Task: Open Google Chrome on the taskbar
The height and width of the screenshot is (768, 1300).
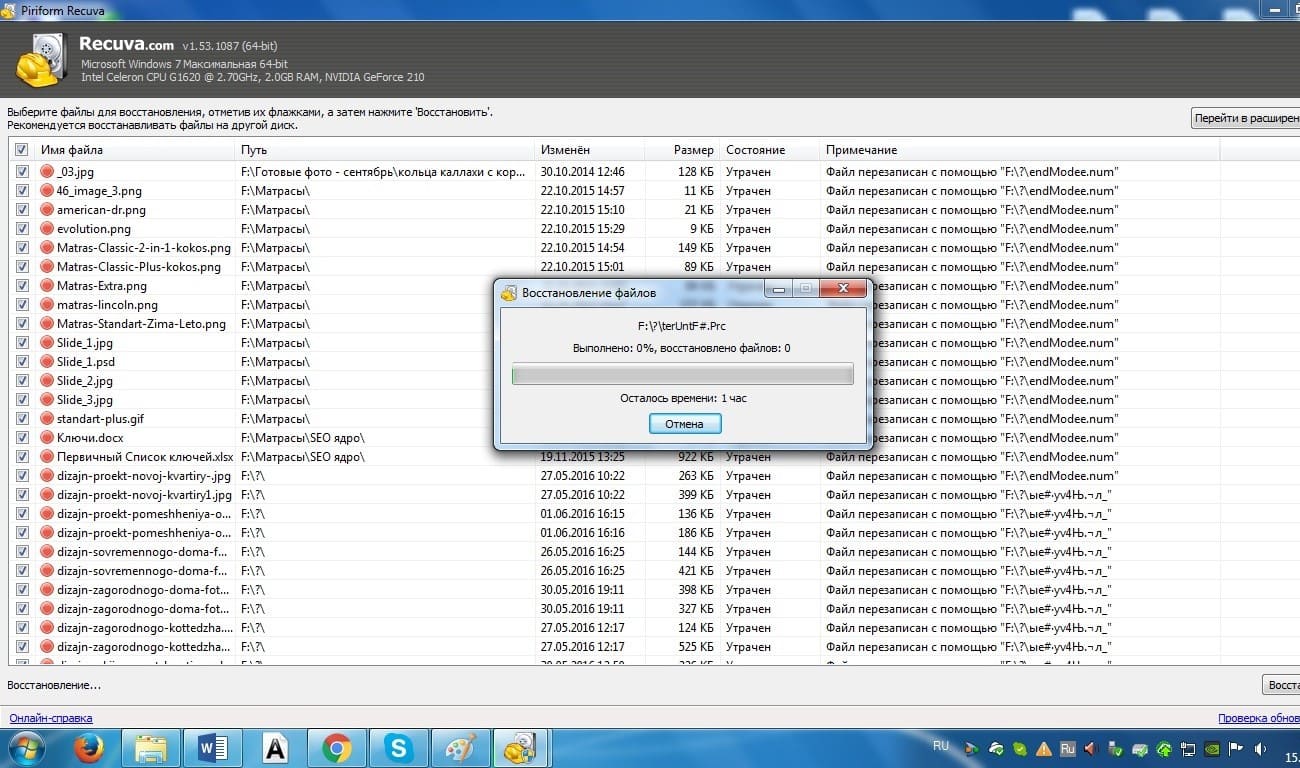Action: [x=337, y=747]
